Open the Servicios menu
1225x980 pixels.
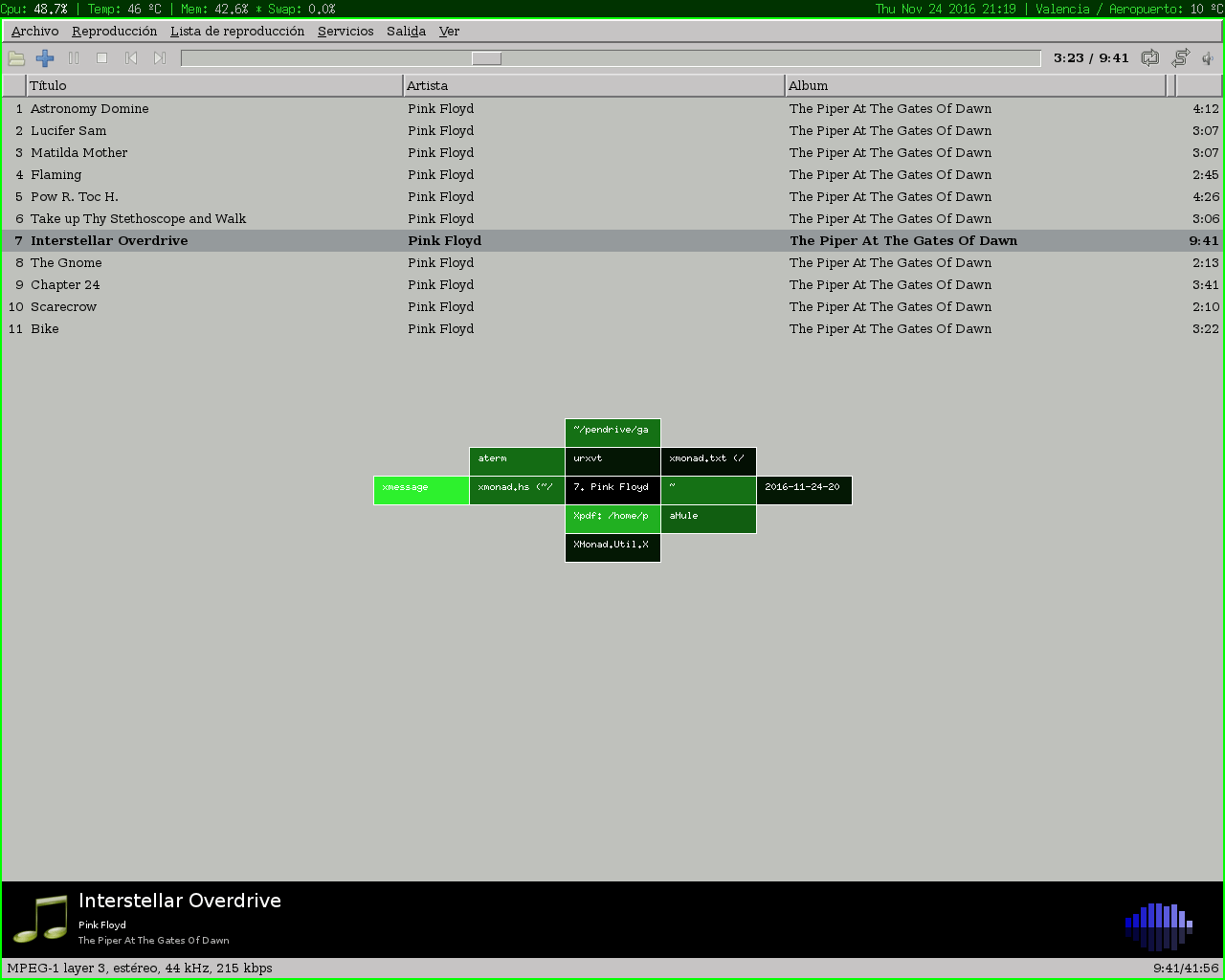345,32
